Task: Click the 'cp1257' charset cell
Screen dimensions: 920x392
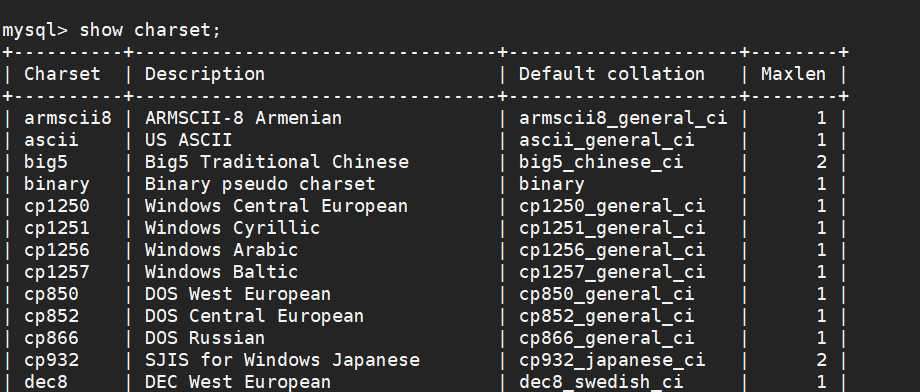Action: click(x=57, y=272)
